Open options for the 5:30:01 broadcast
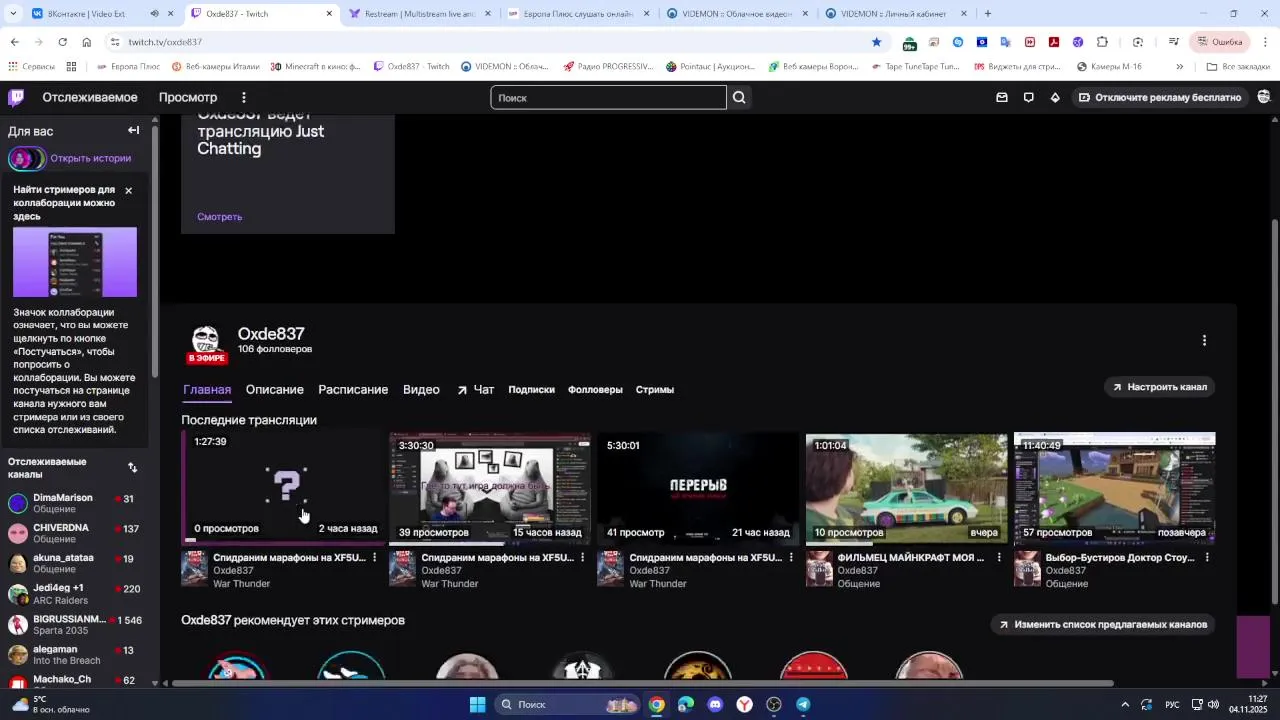The width and height of the screenshot is (1280, 720). tap(791, 557)
